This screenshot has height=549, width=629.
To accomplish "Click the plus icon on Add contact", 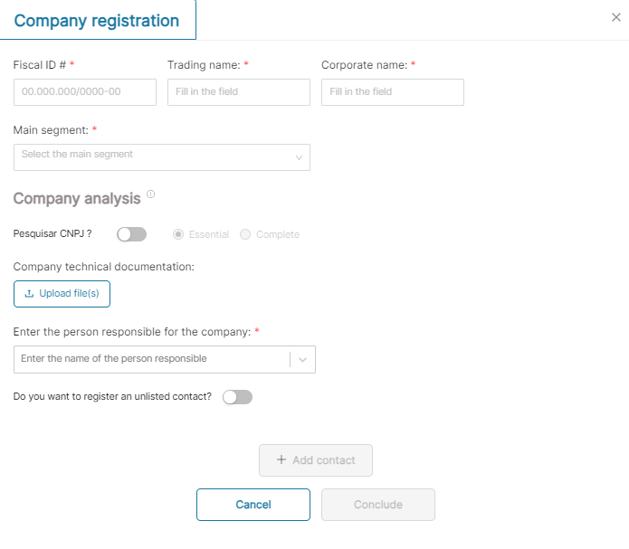I will pos(281,460).
